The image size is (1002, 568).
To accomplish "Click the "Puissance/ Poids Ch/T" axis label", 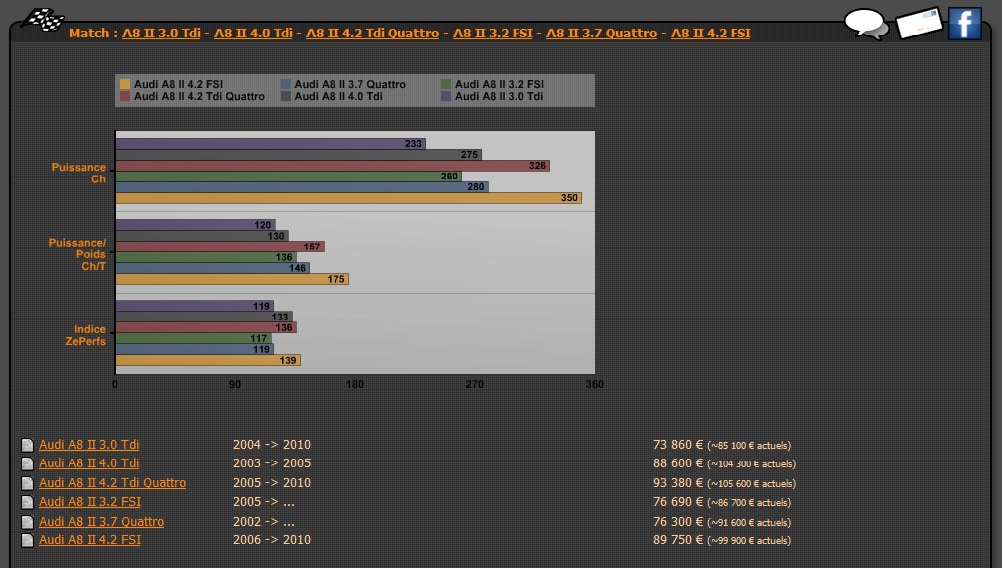I will 77,255.
